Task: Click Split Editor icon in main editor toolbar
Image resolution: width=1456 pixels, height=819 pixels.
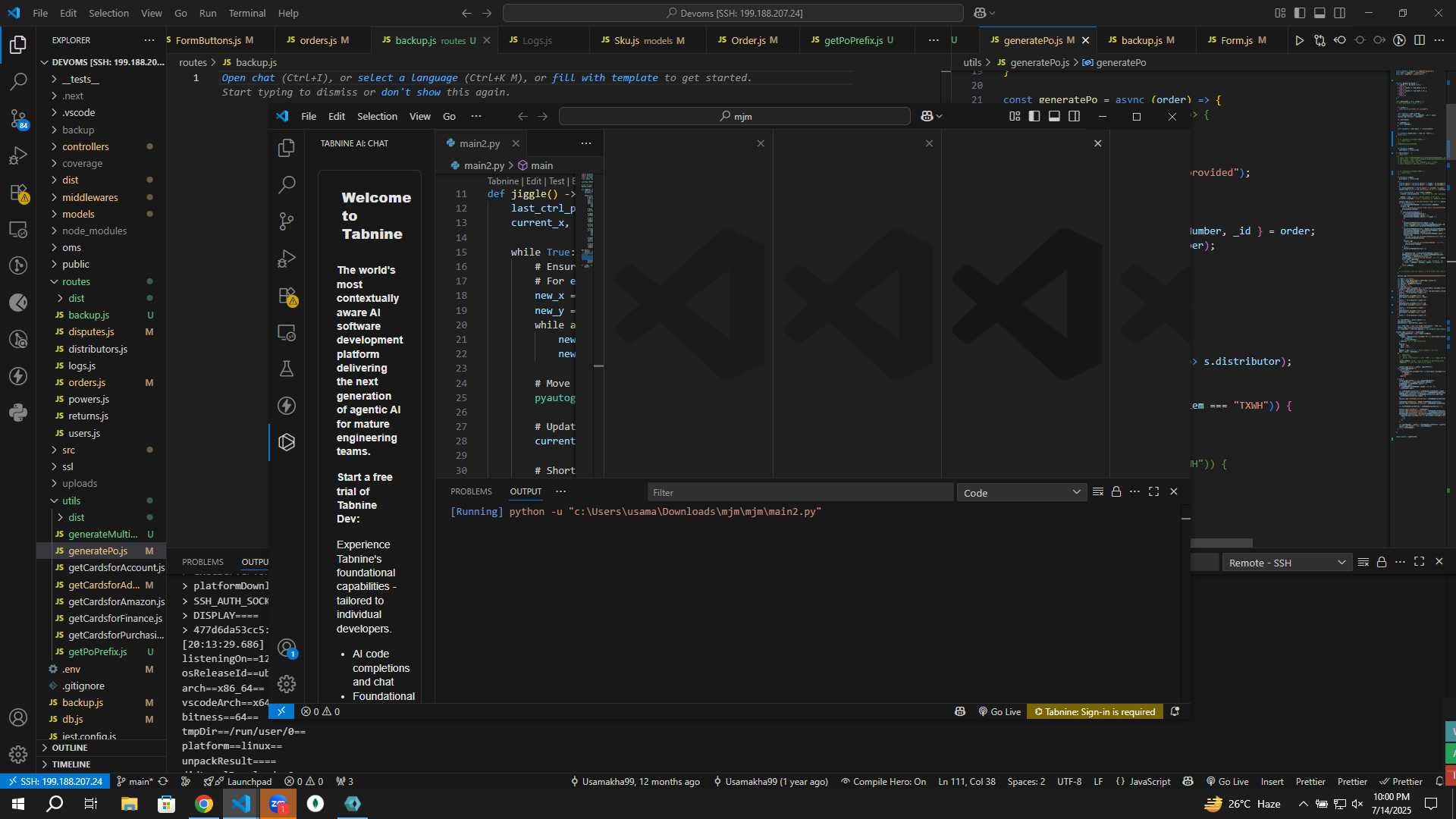Action: (x=1420, y=40)
